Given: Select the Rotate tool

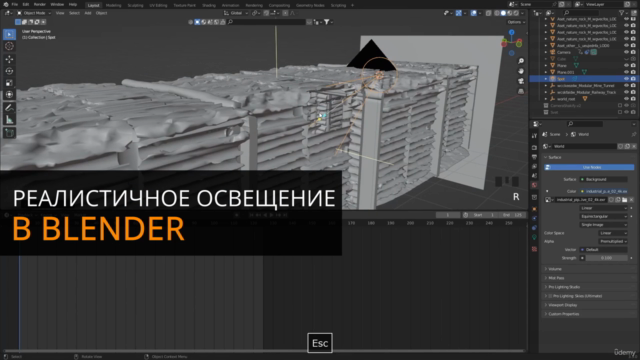Looking at the screenshot, I should coord(9,71).
